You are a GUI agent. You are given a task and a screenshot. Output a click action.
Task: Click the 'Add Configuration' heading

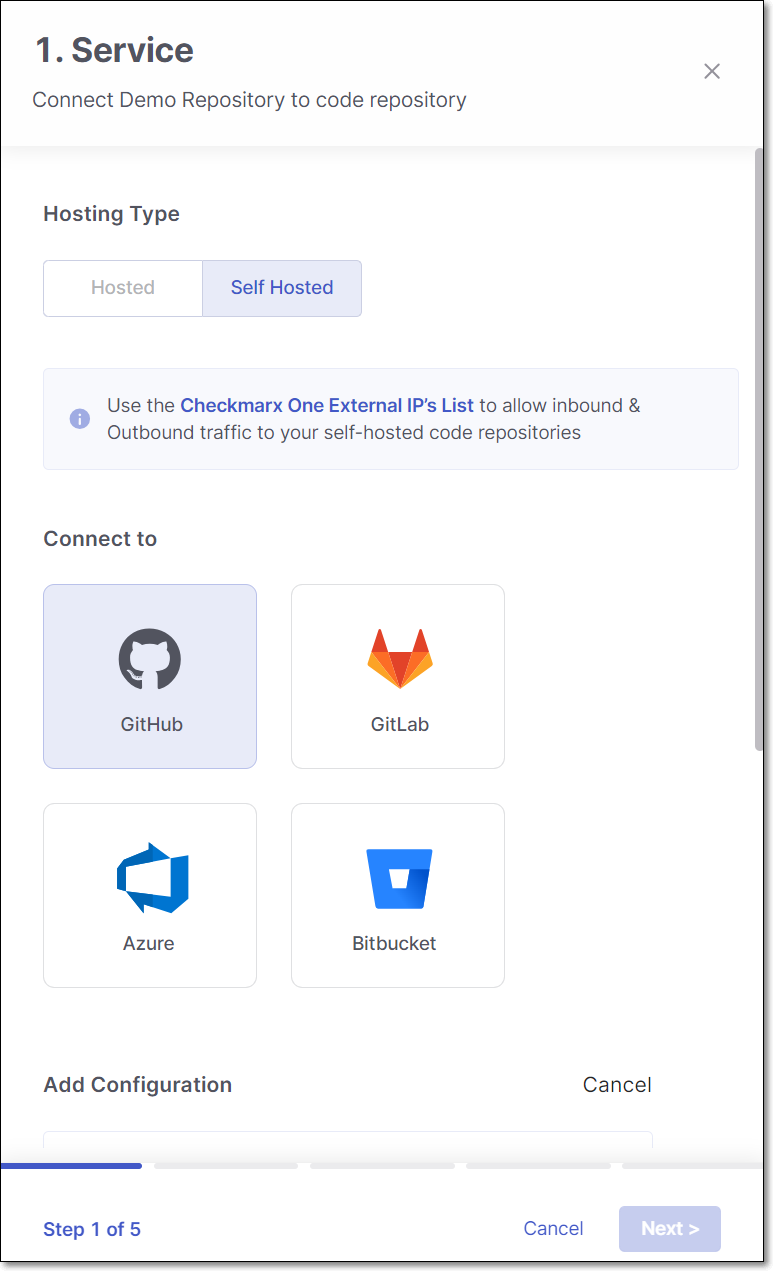point(138,1085)
